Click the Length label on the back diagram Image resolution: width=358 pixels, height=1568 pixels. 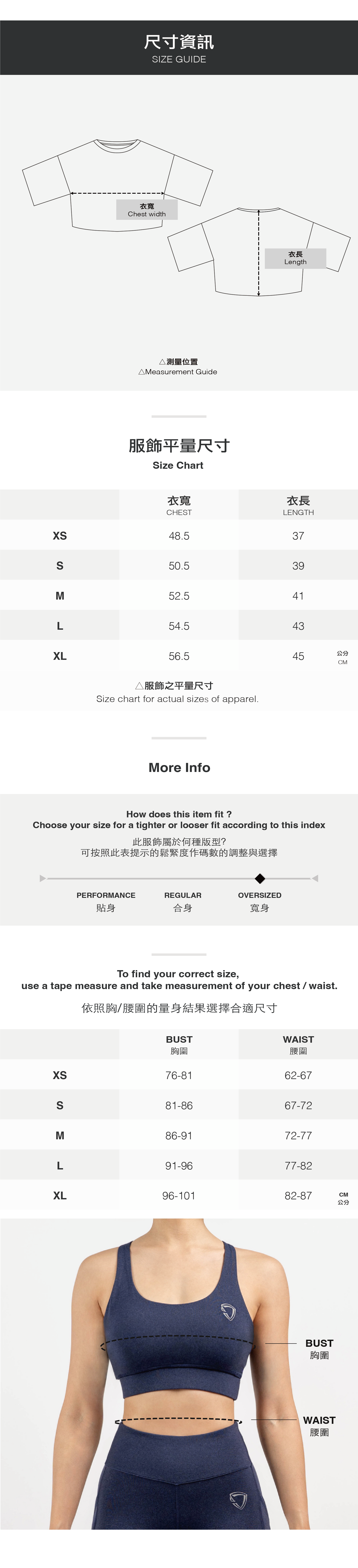pyautogui.click(x=295, y=258)
